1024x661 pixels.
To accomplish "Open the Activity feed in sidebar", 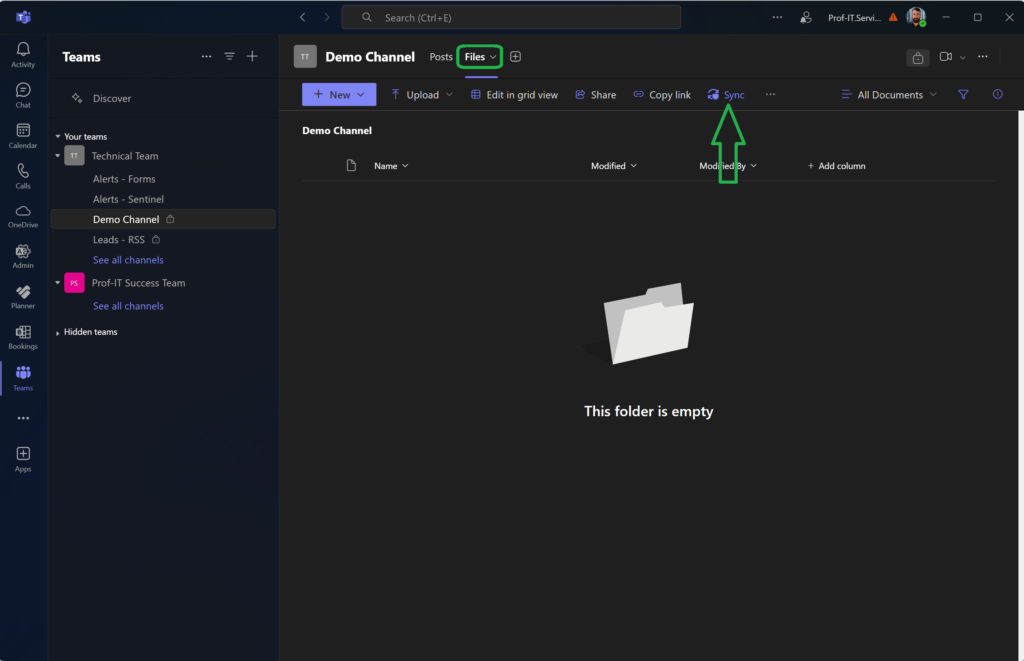I will click(x=23, y=54).
